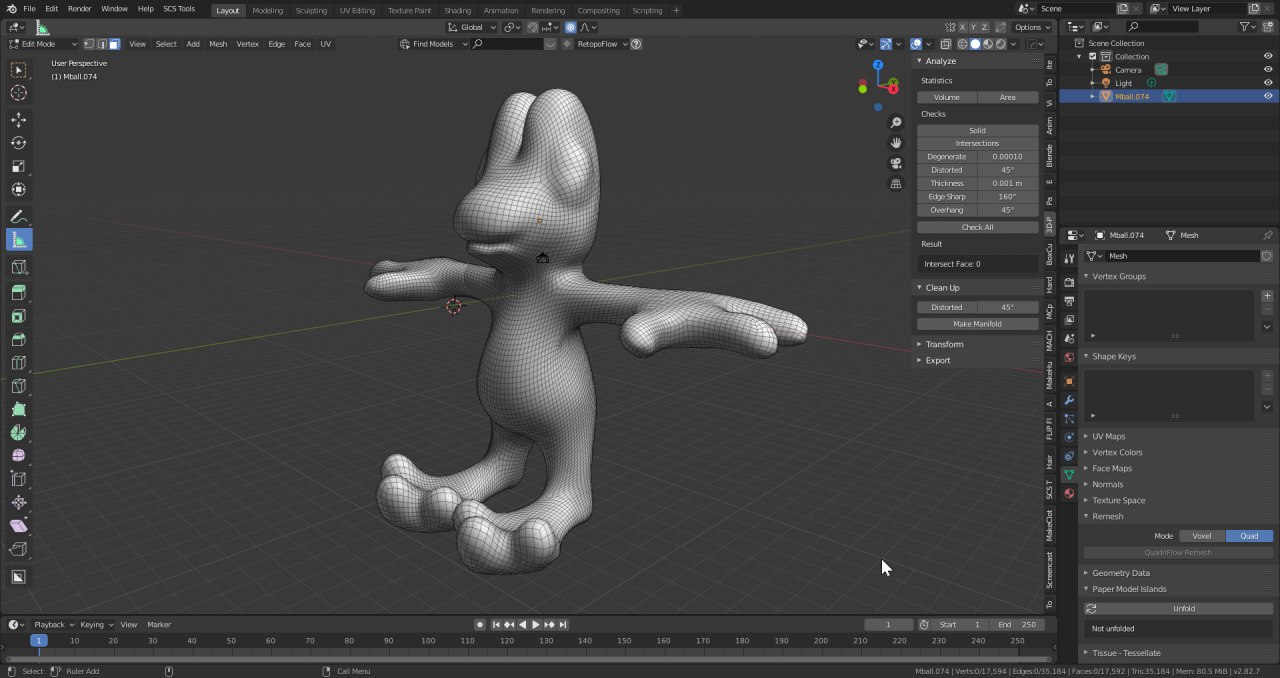
Task: Expand the Transform panel
Action: [x=944, y=344]
